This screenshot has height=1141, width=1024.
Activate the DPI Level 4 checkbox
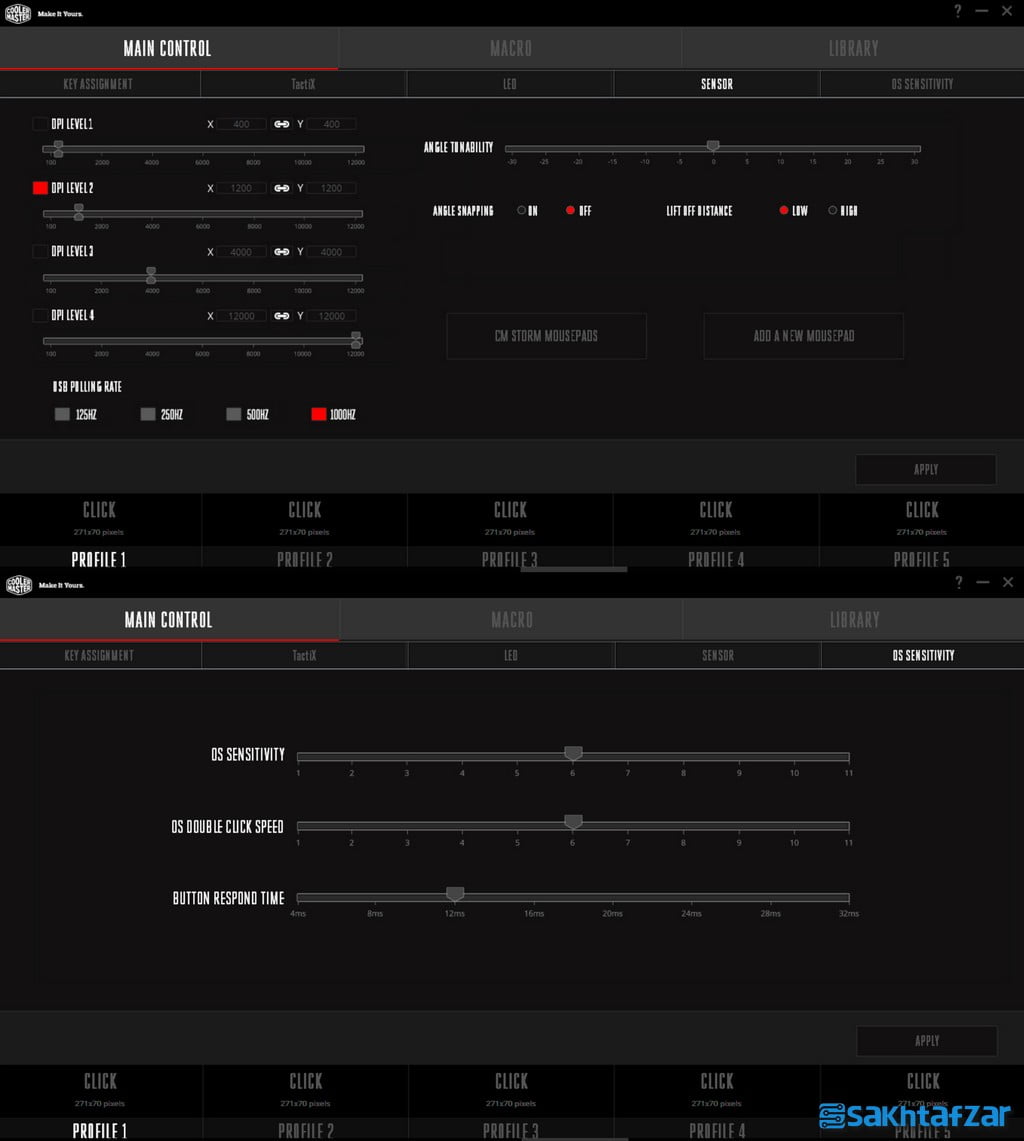pos(39,316)
